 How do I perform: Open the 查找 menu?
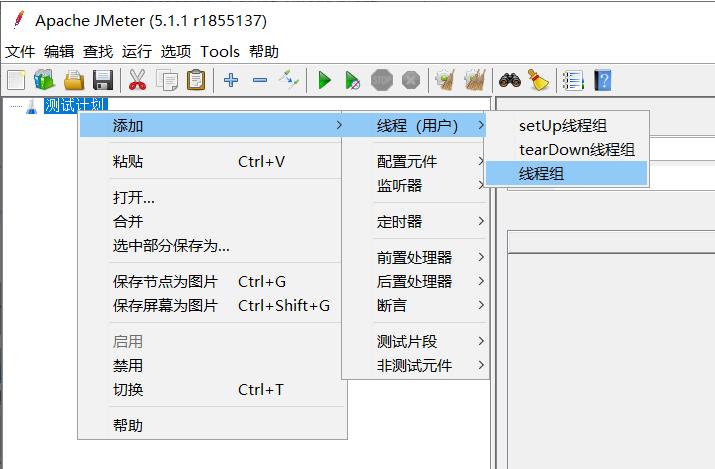98,52
